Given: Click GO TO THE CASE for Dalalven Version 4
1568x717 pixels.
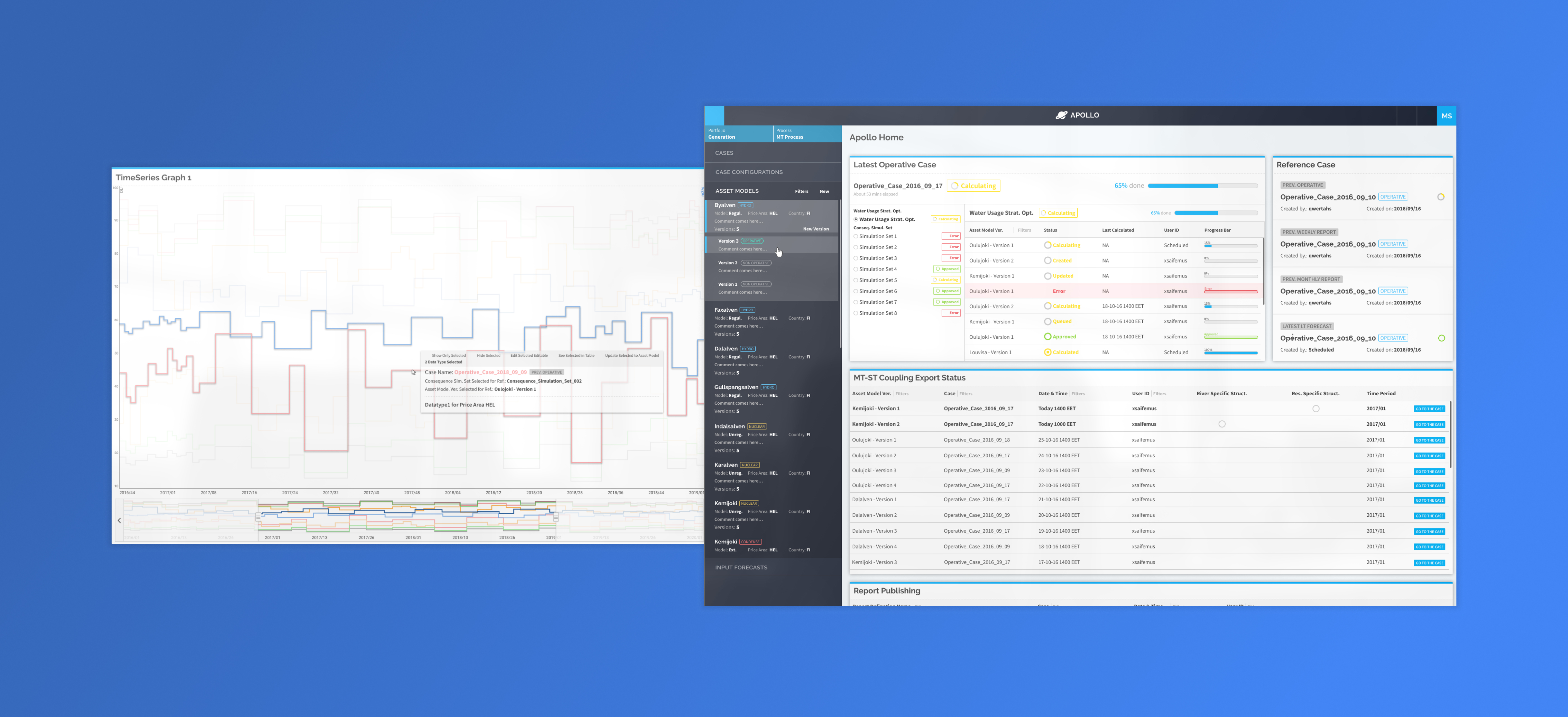Looking at the screenshot, I should 1429,547.
